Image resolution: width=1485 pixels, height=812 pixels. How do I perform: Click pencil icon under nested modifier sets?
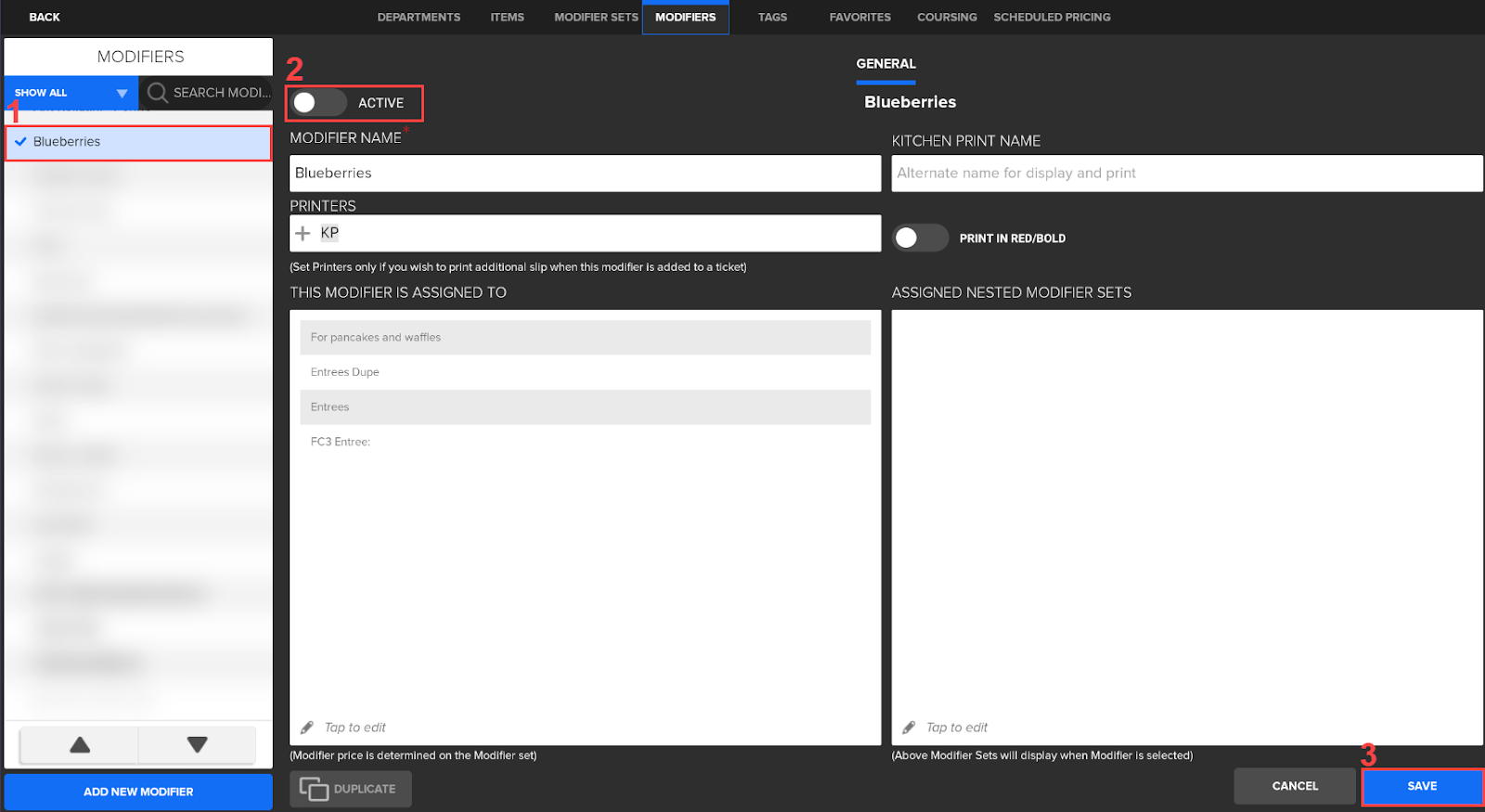pyautogui.click(x=909, y=728)
